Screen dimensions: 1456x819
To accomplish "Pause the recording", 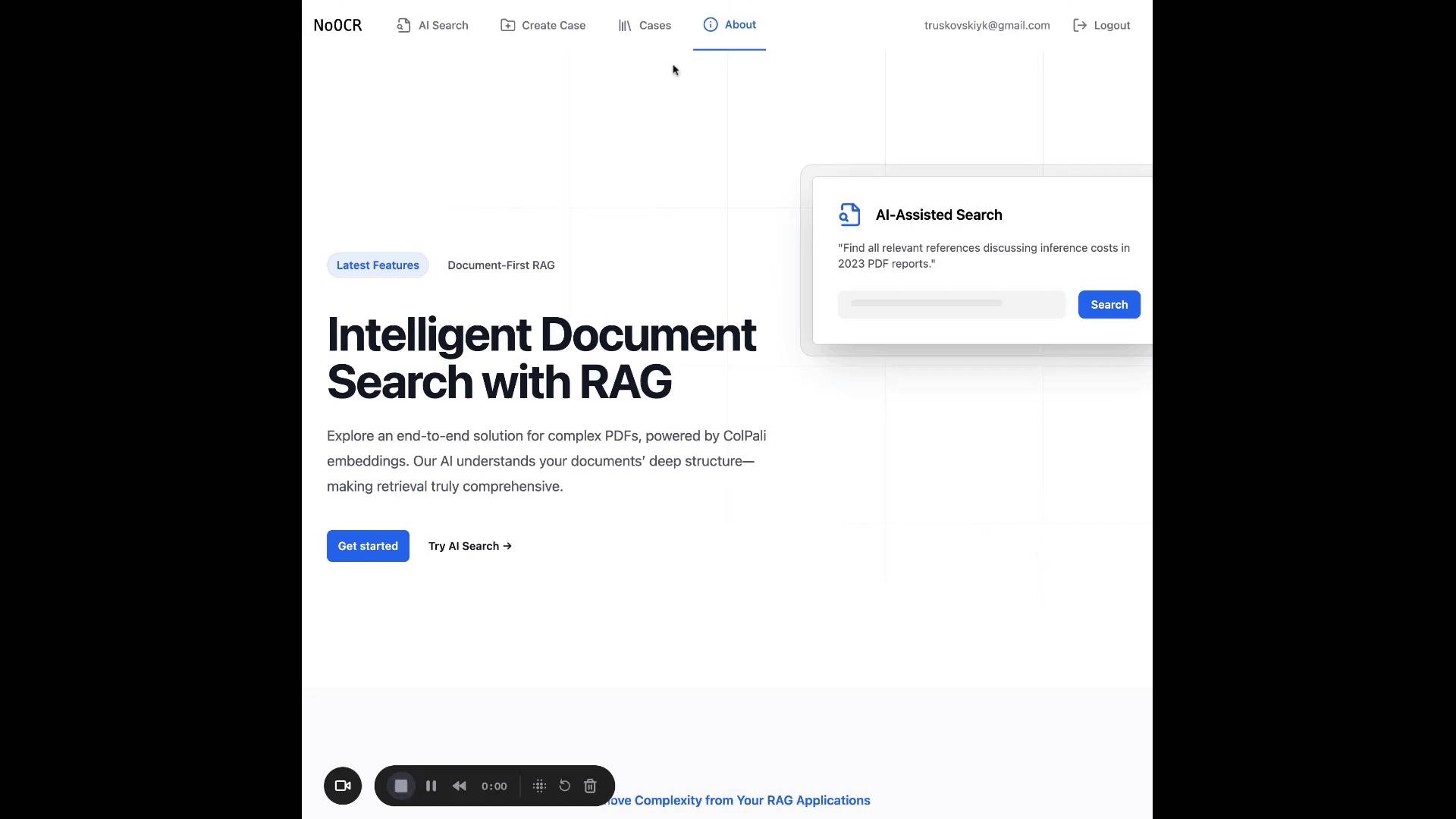I will 431,786.
